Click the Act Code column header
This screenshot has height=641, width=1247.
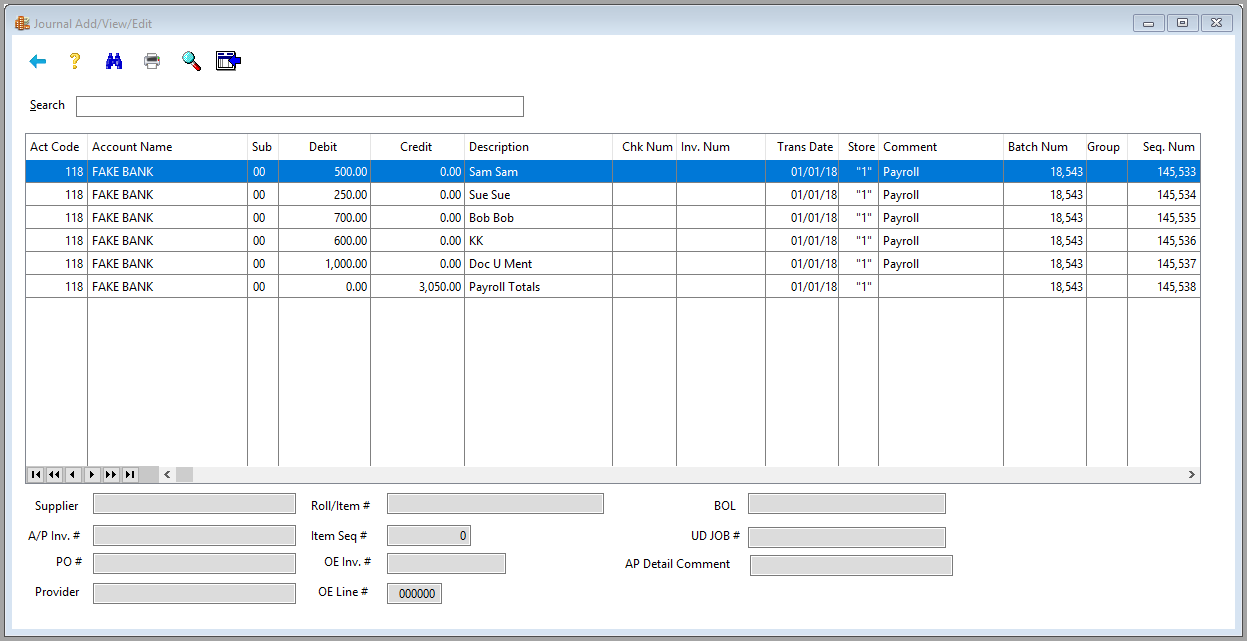57,147
